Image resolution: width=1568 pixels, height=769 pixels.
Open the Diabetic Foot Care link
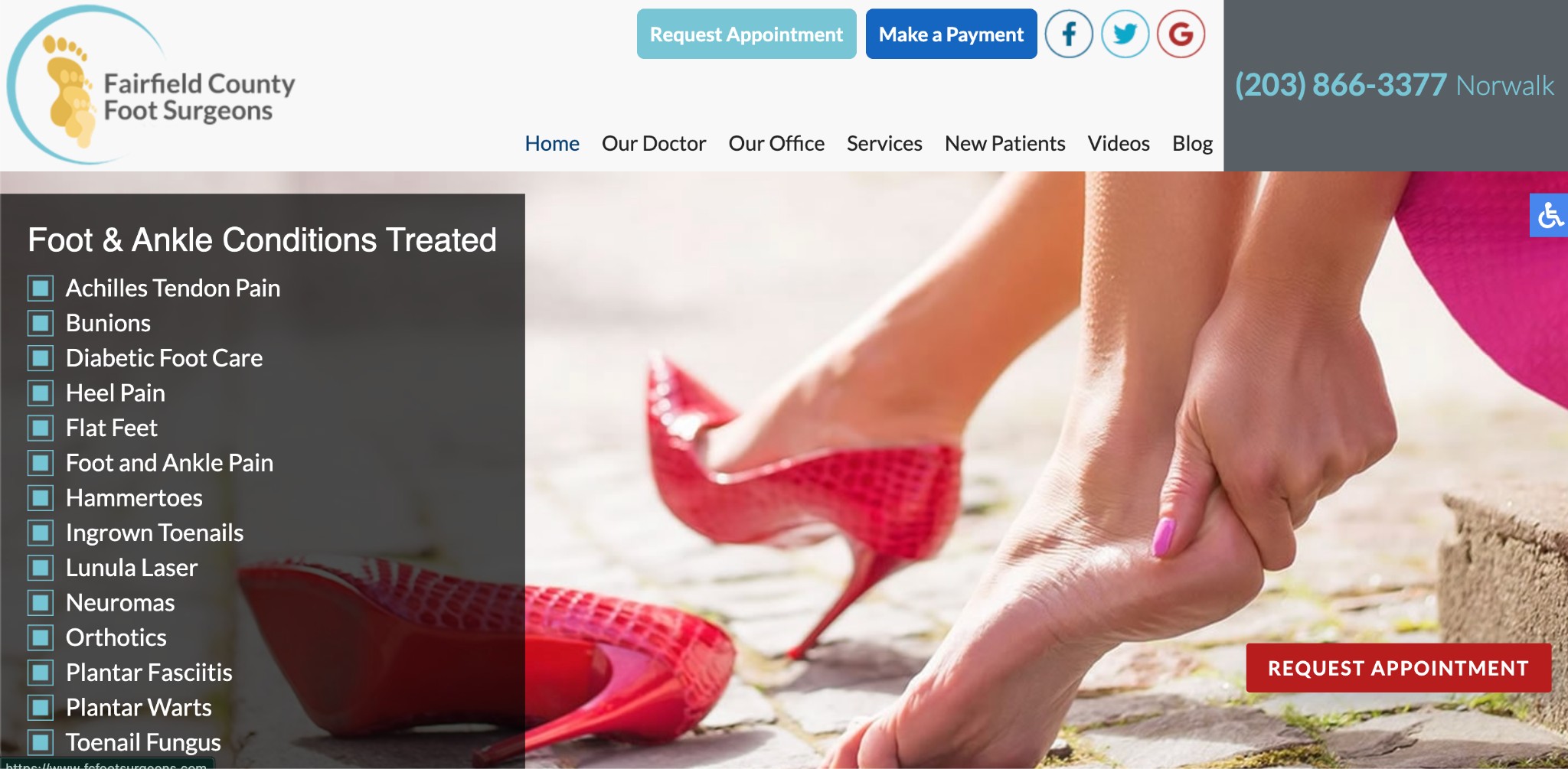(164, 358)
